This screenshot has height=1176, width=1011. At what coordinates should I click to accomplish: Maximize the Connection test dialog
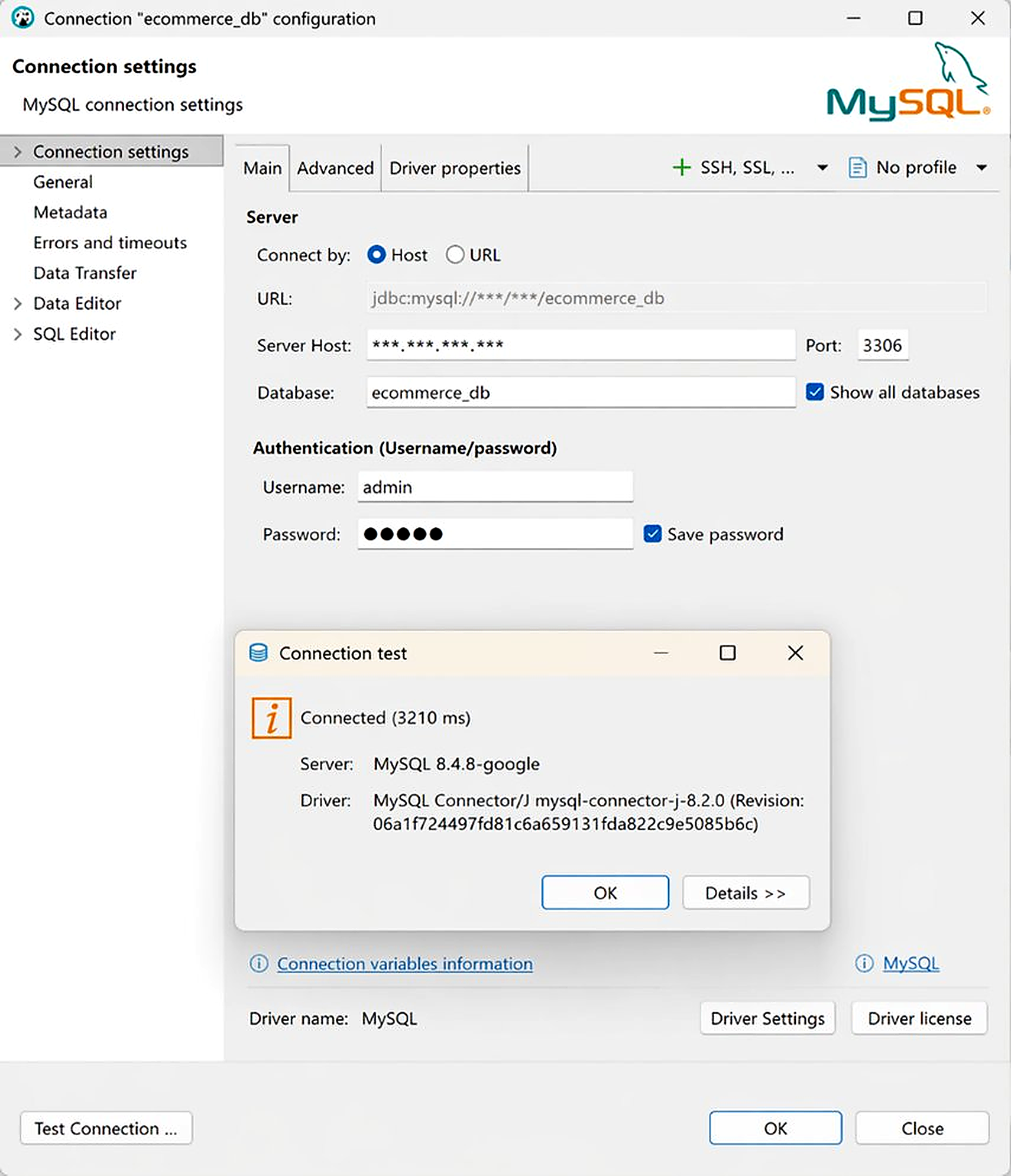click(x=727, y=653)
